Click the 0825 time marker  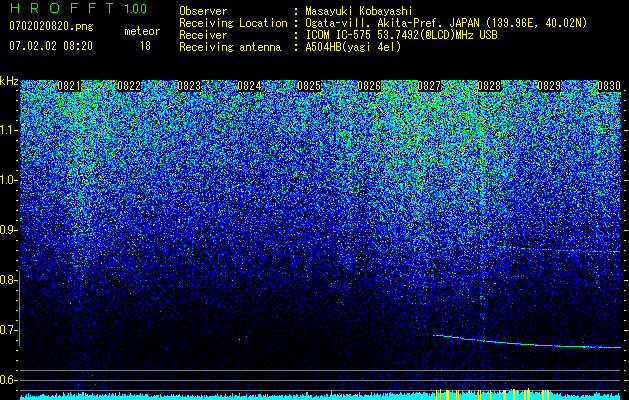click(x=309, y=86)
